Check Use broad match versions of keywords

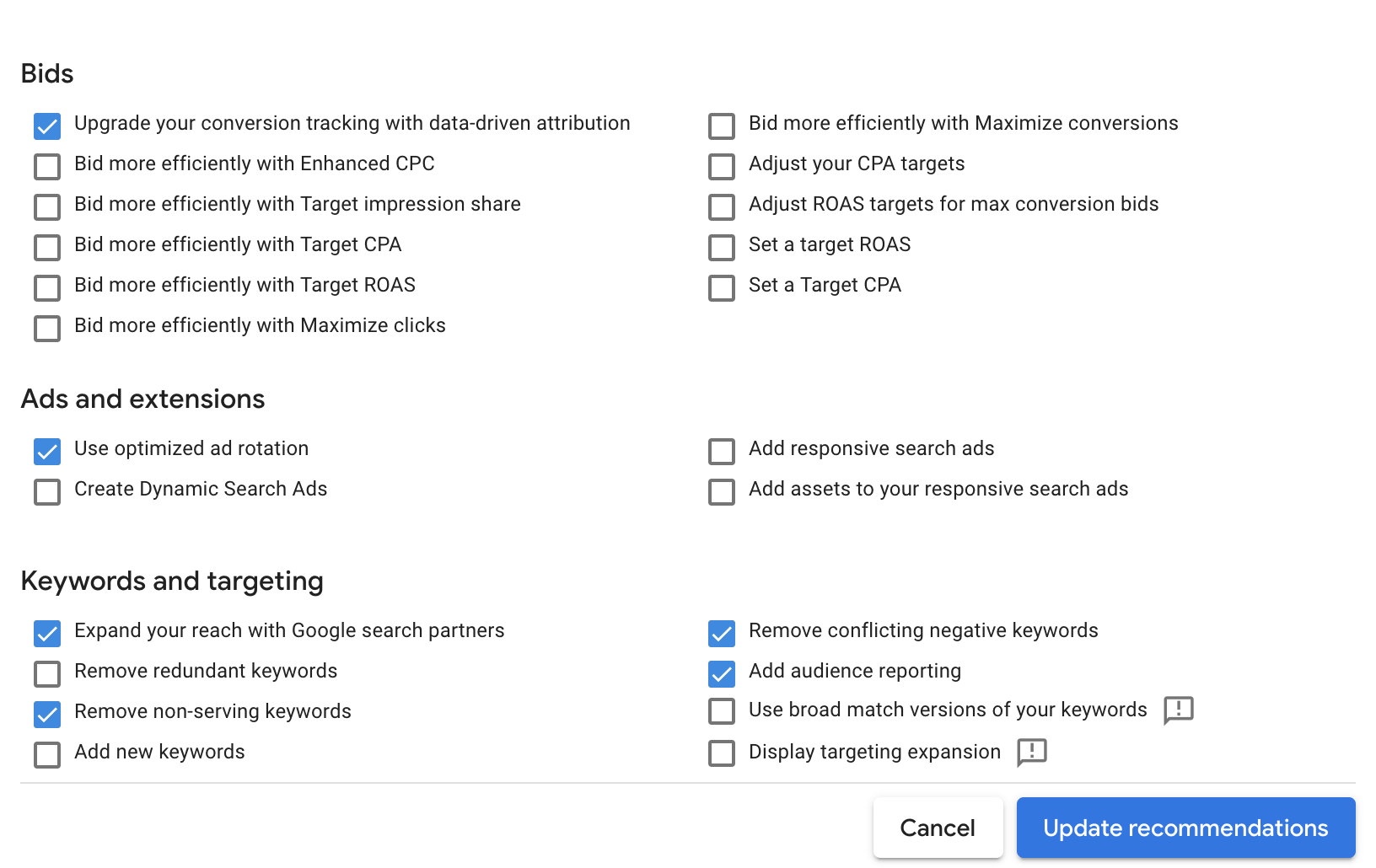722,711
